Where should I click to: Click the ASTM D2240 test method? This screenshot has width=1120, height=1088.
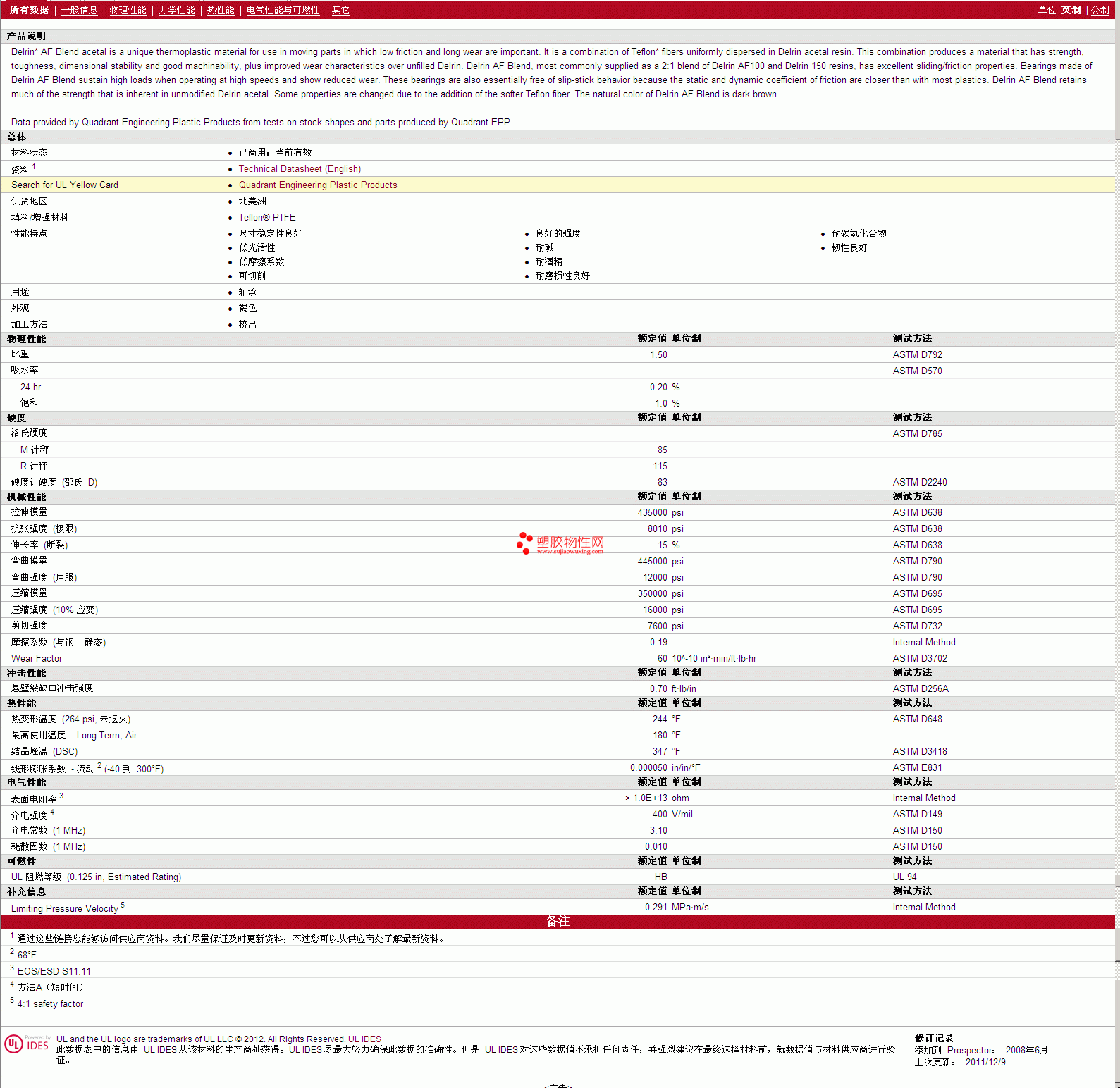pos(920,483)
